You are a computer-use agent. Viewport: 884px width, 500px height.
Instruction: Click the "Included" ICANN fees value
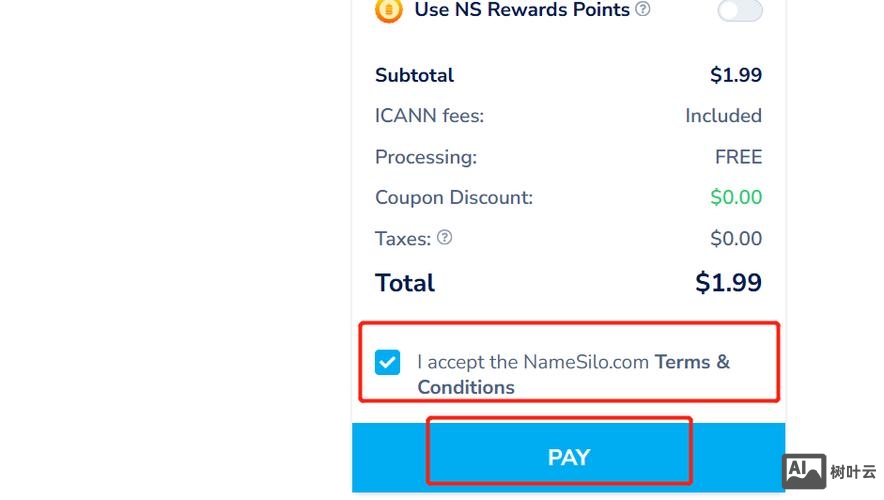coord(723,116)
